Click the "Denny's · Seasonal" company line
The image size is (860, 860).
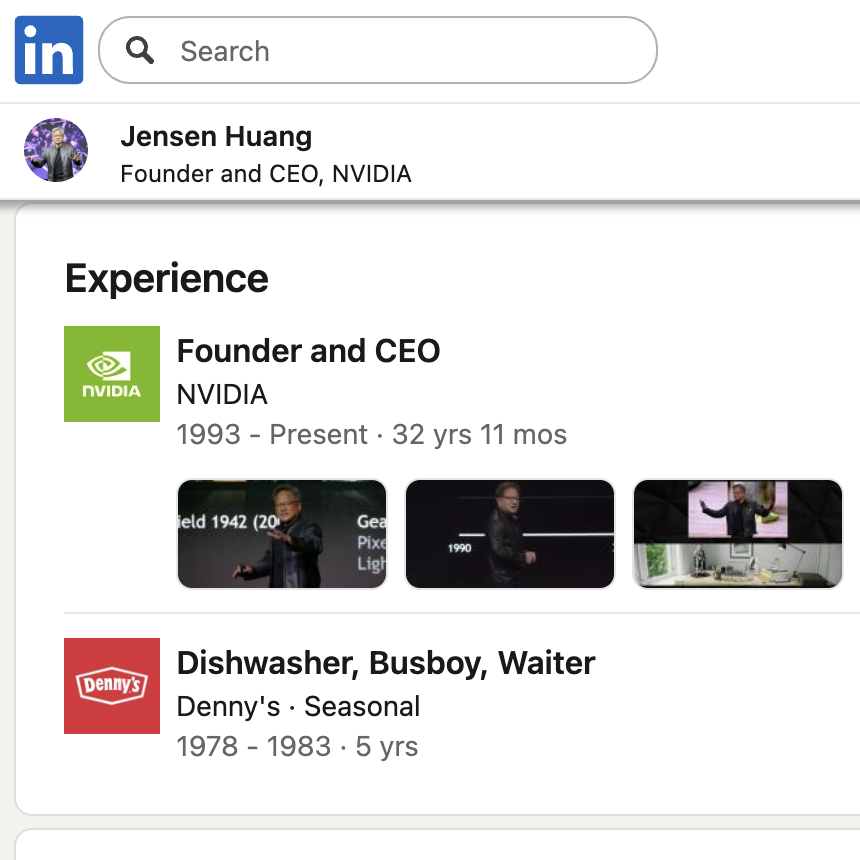298,706
